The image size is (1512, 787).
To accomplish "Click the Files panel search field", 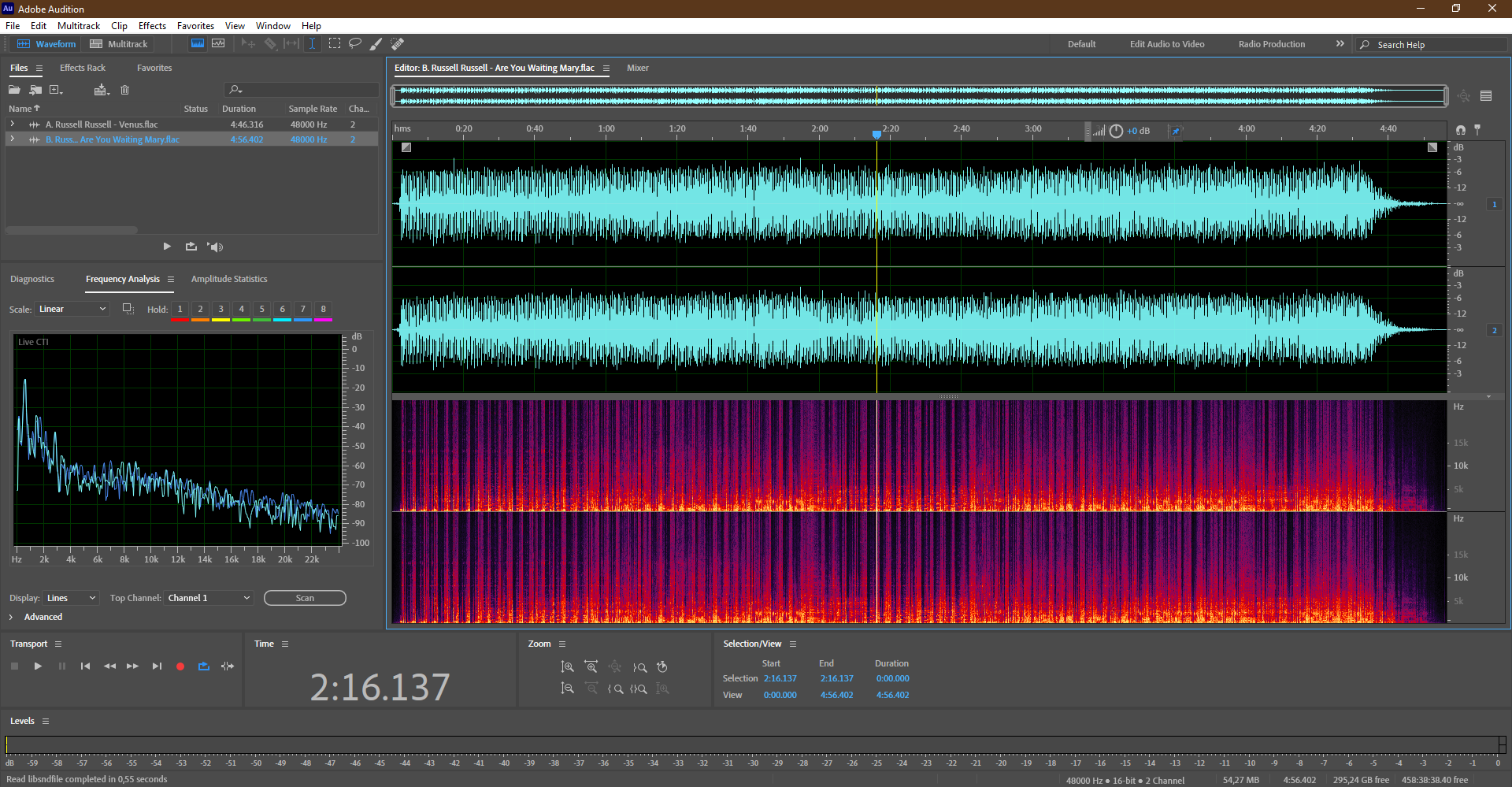I will [x=302, y=90].
